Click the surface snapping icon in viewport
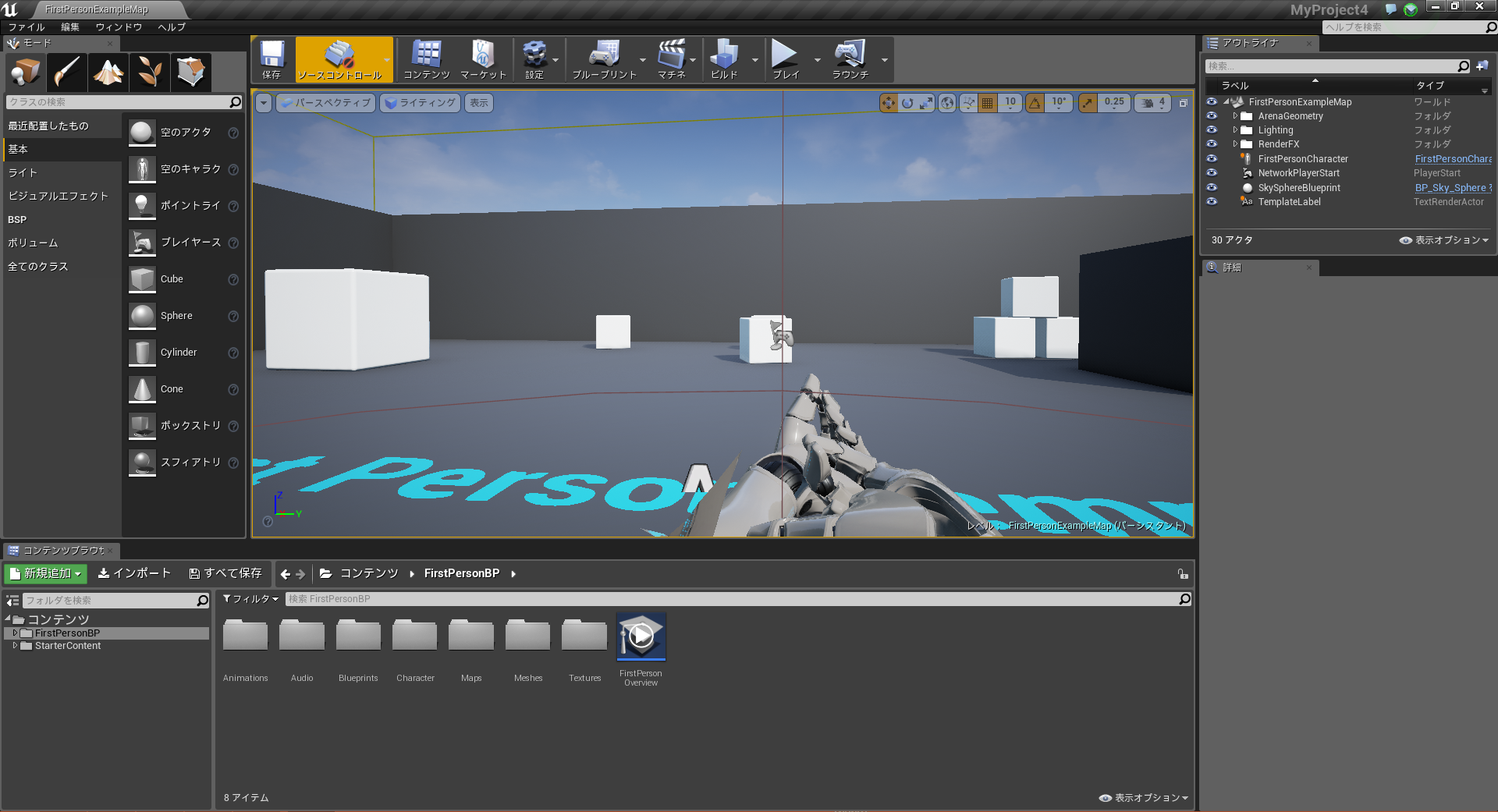Screen dimensions: 1498x812 tap(969, 103)
